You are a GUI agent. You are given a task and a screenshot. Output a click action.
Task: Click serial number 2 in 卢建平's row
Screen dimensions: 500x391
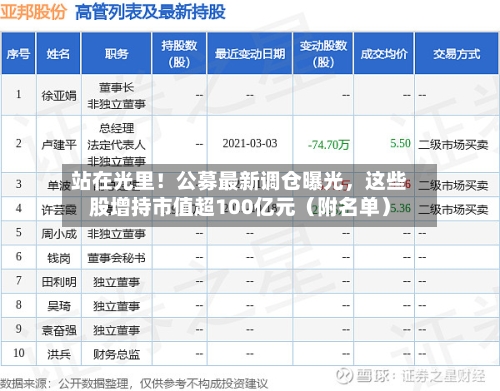tap(19, 143)
